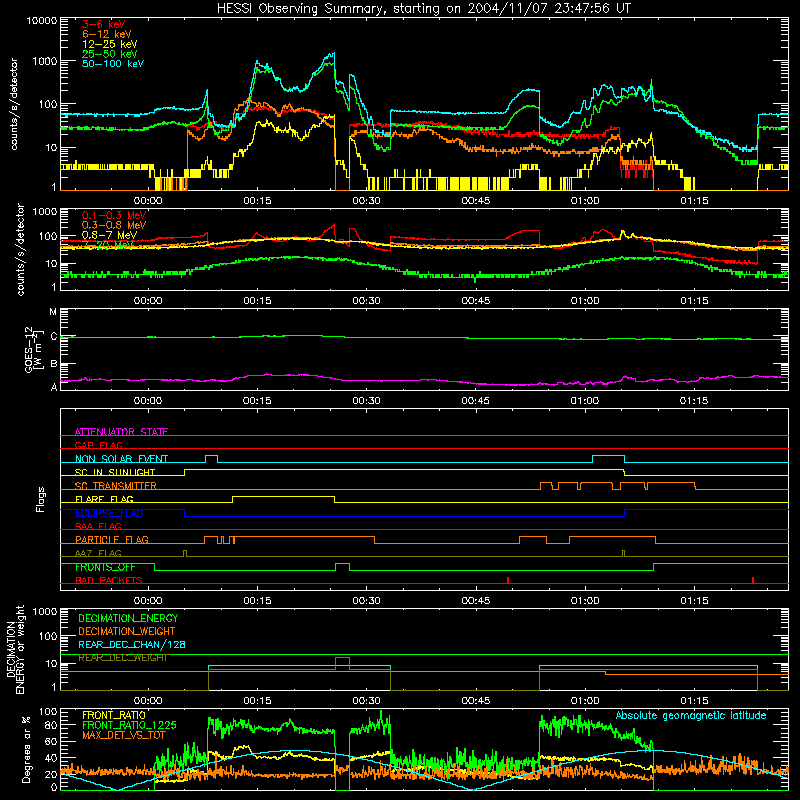Select the PARTICLE_FLAG label

tap(112, 539)
